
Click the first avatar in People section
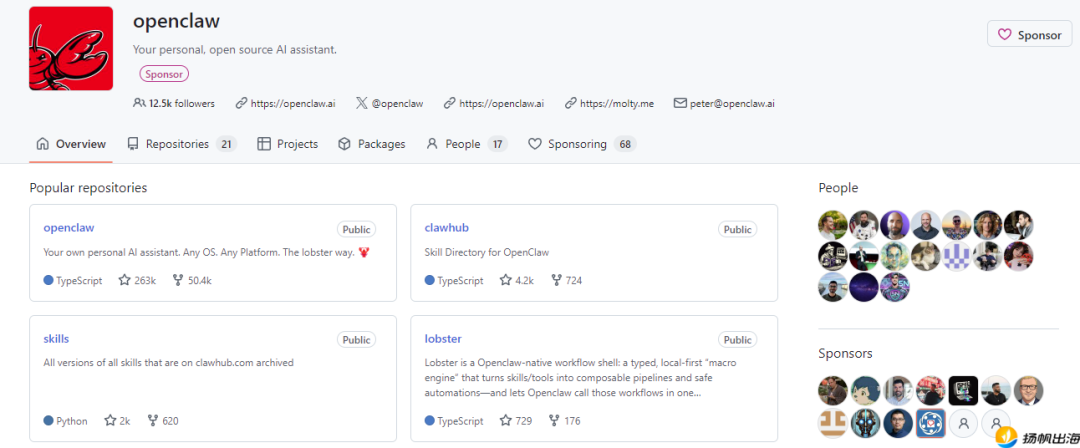click(x=832, y=224)
